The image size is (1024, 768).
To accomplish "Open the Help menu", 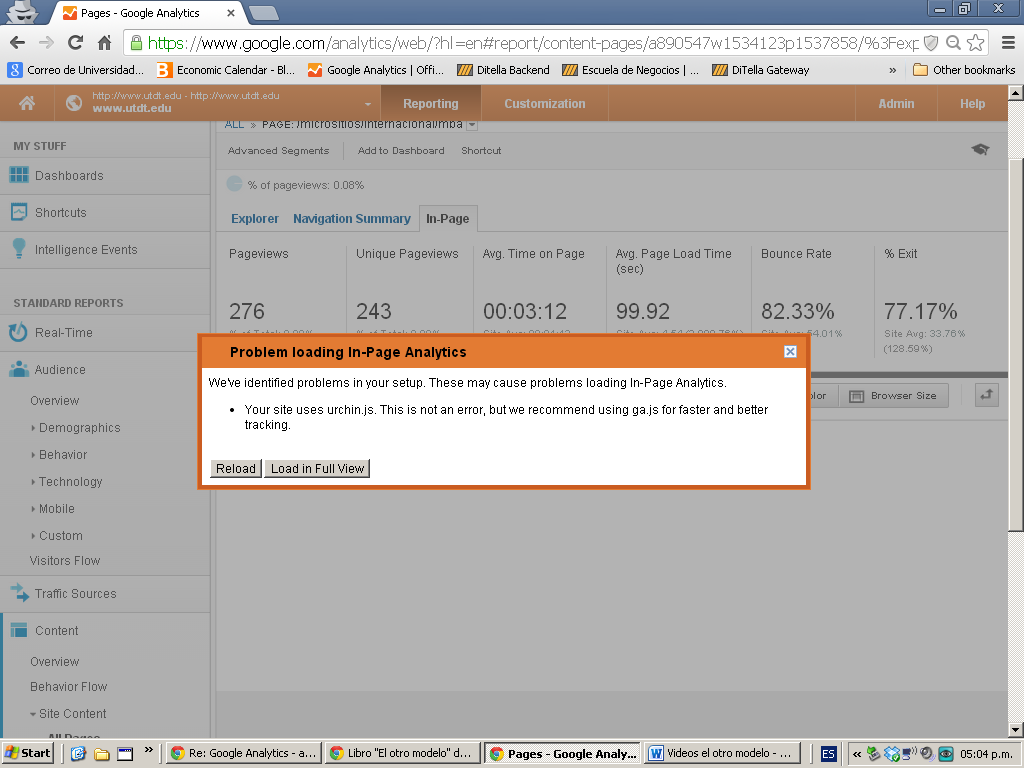I will pyautogui.click(x=972, y=103).
